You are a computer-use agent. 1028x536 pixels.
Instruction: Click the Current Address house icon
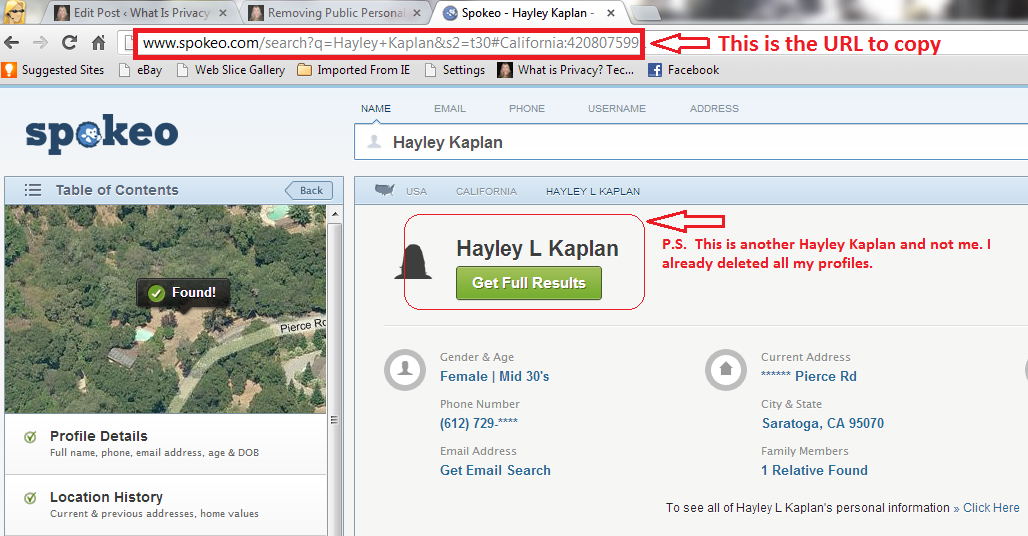(726, 370)
